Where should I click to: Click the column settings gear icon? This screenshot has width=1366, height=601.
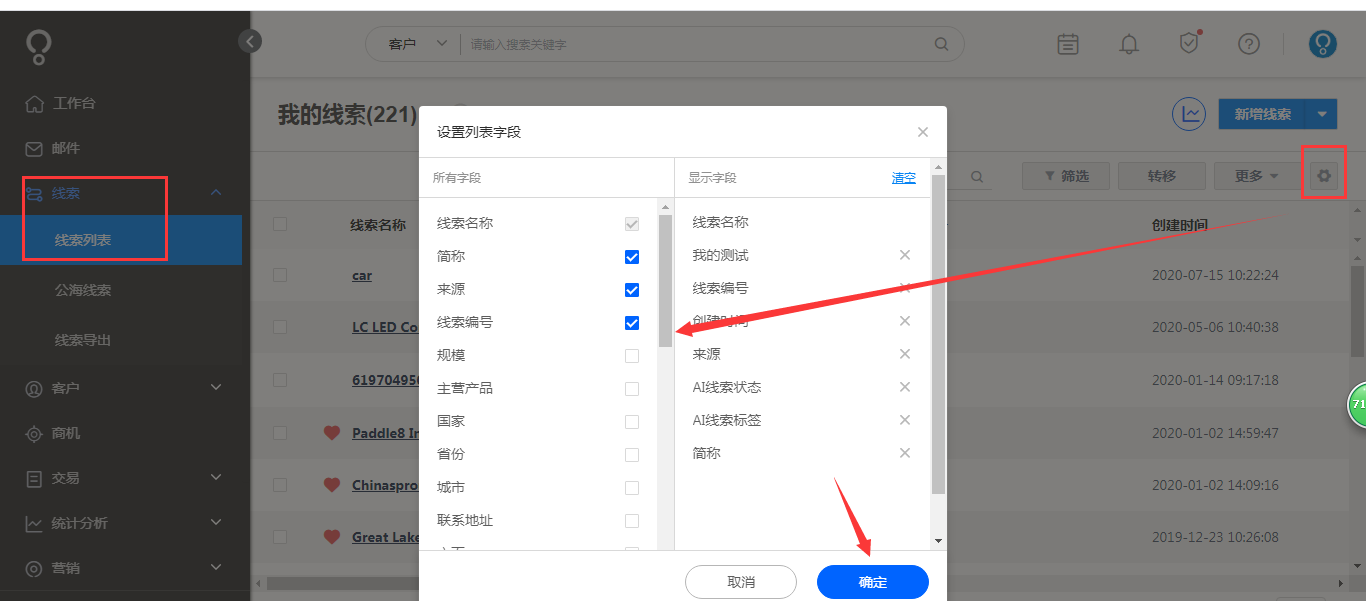(x=1323, y=175)
